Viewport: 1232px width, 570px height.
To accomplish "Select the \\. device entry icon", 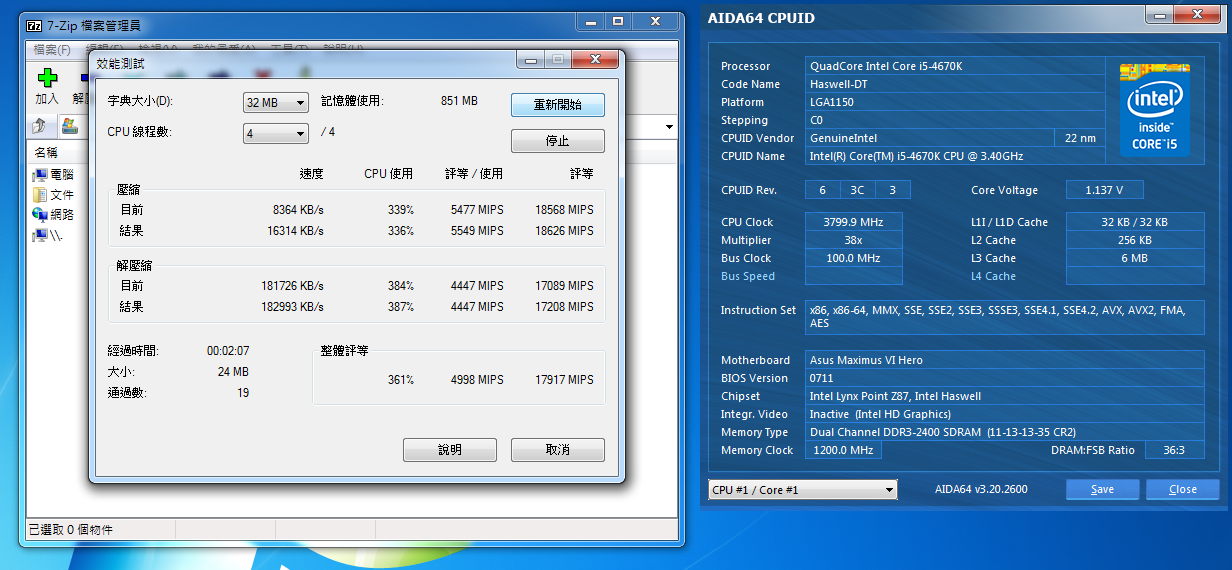I will (x=39, y=235).
